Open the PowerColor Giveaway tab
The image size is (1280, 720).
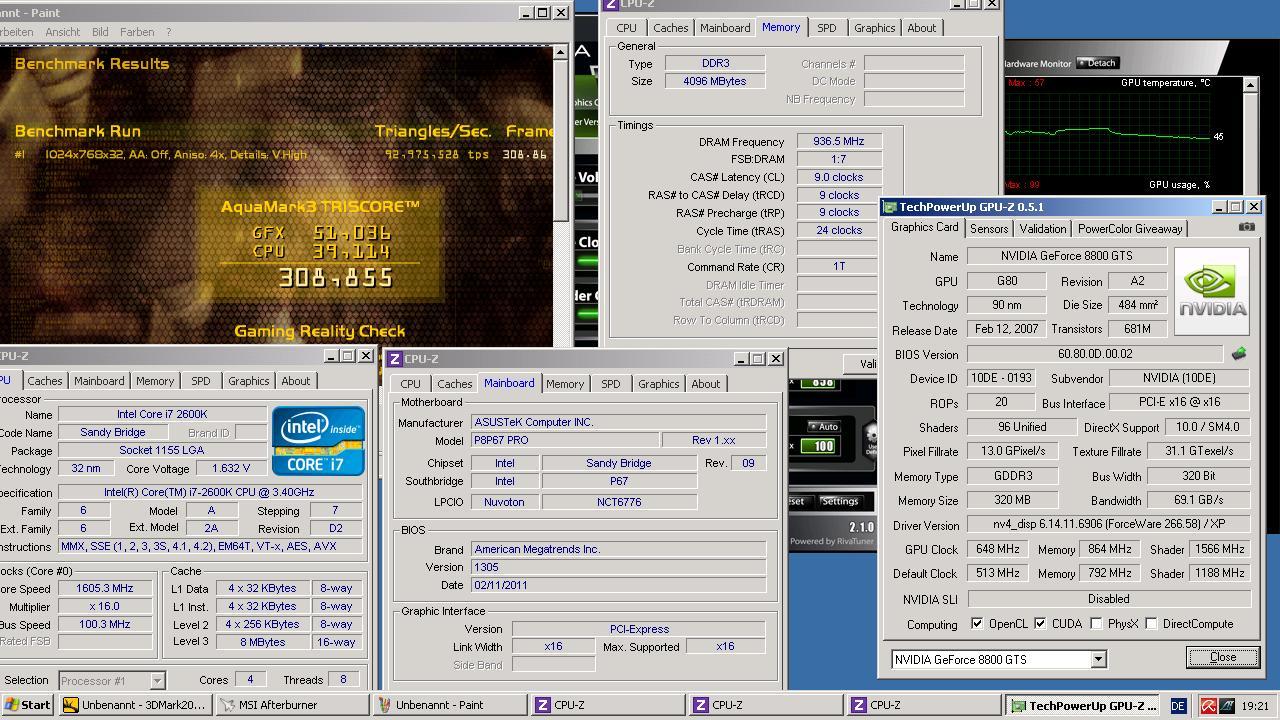[1130, 228]
